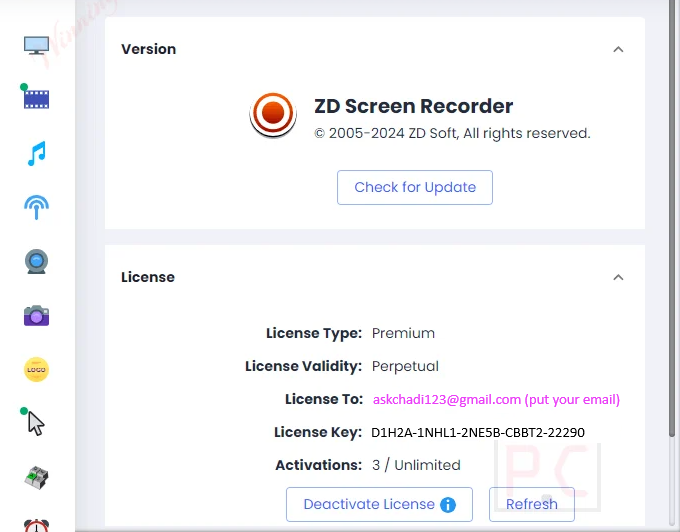The image size is (680, 532).
Task: Click the Refresh button
Action: [x=532, y=504]
